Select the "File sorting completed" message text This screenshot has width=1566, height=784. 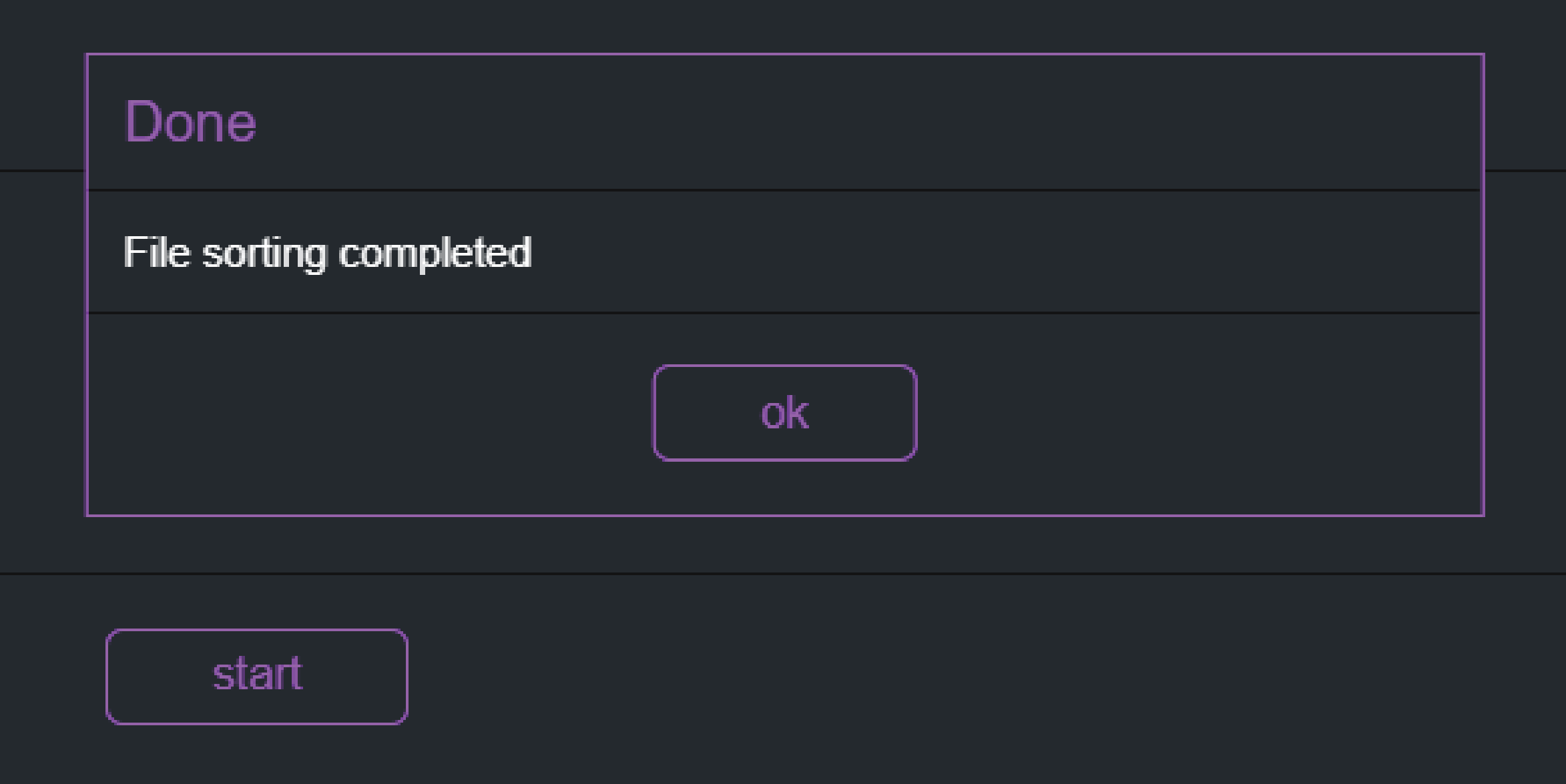pyautogui.click(x=327, y=253)
